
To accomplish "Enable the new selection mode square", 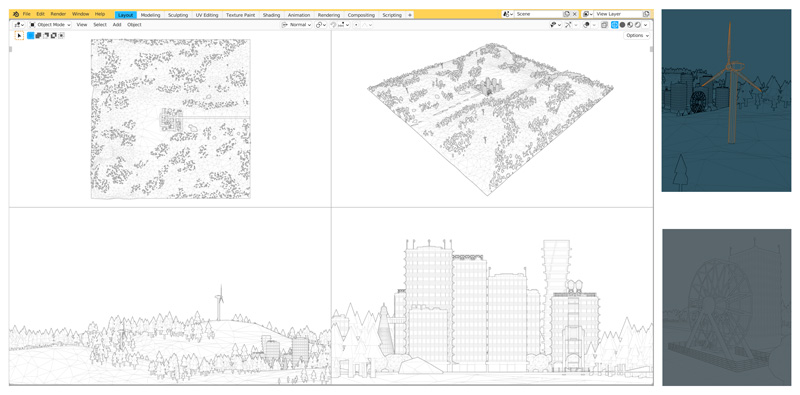I will click(x=31, y=35).
